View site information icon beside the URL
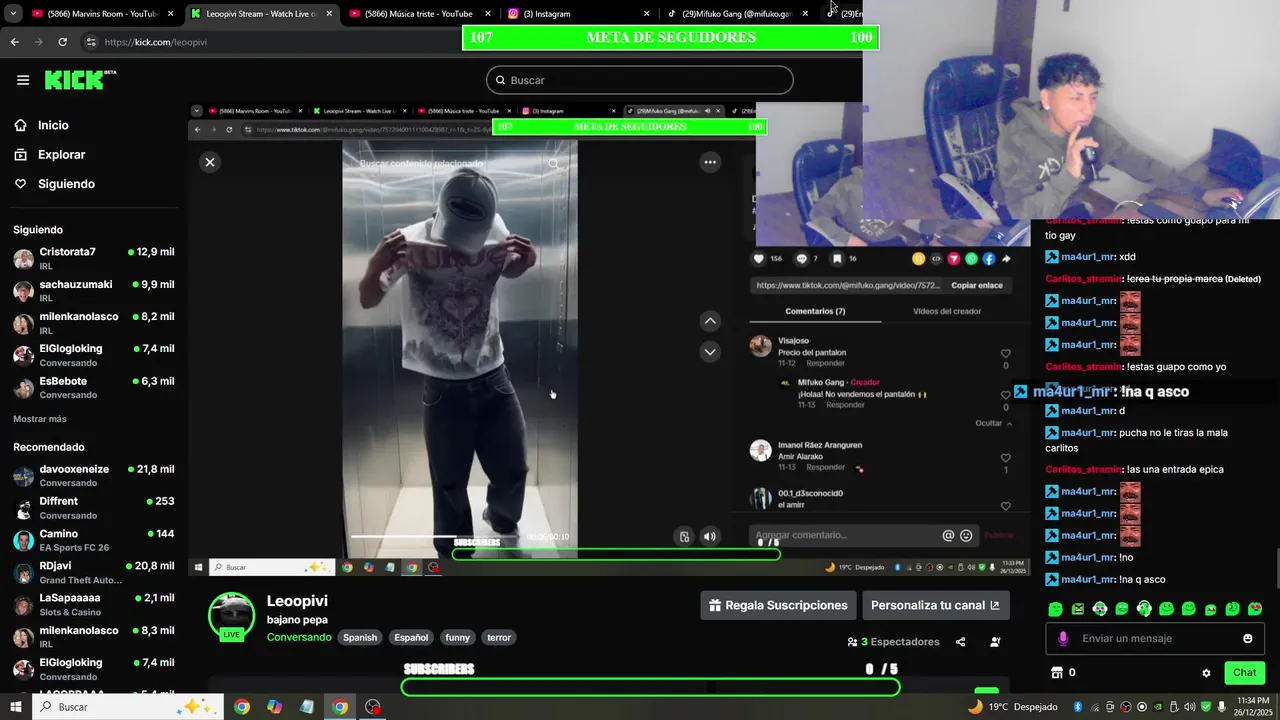The width and height of the screenshot is (1280, 720). (x=91, y=42)
